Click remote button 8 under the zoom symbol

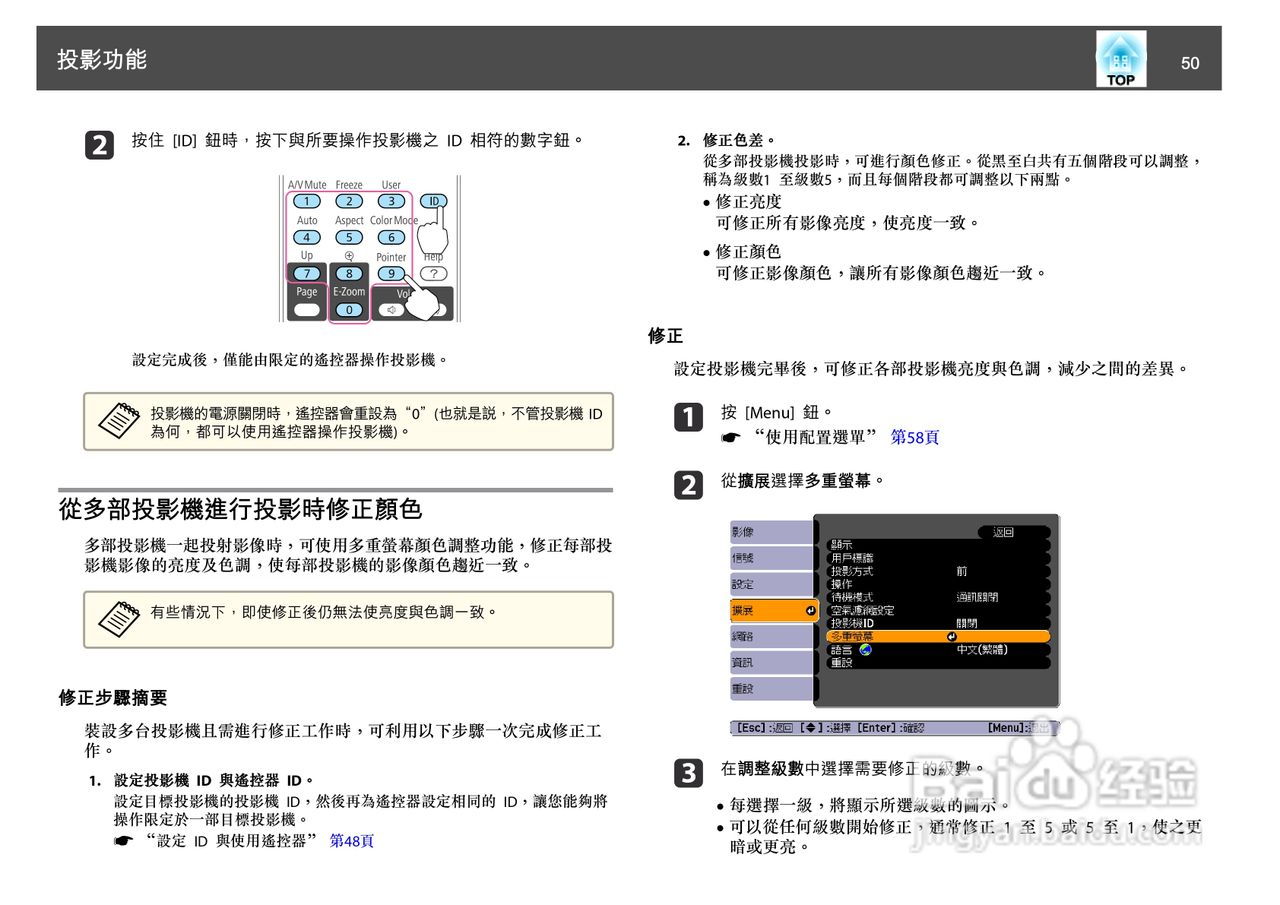coord(349,273)
